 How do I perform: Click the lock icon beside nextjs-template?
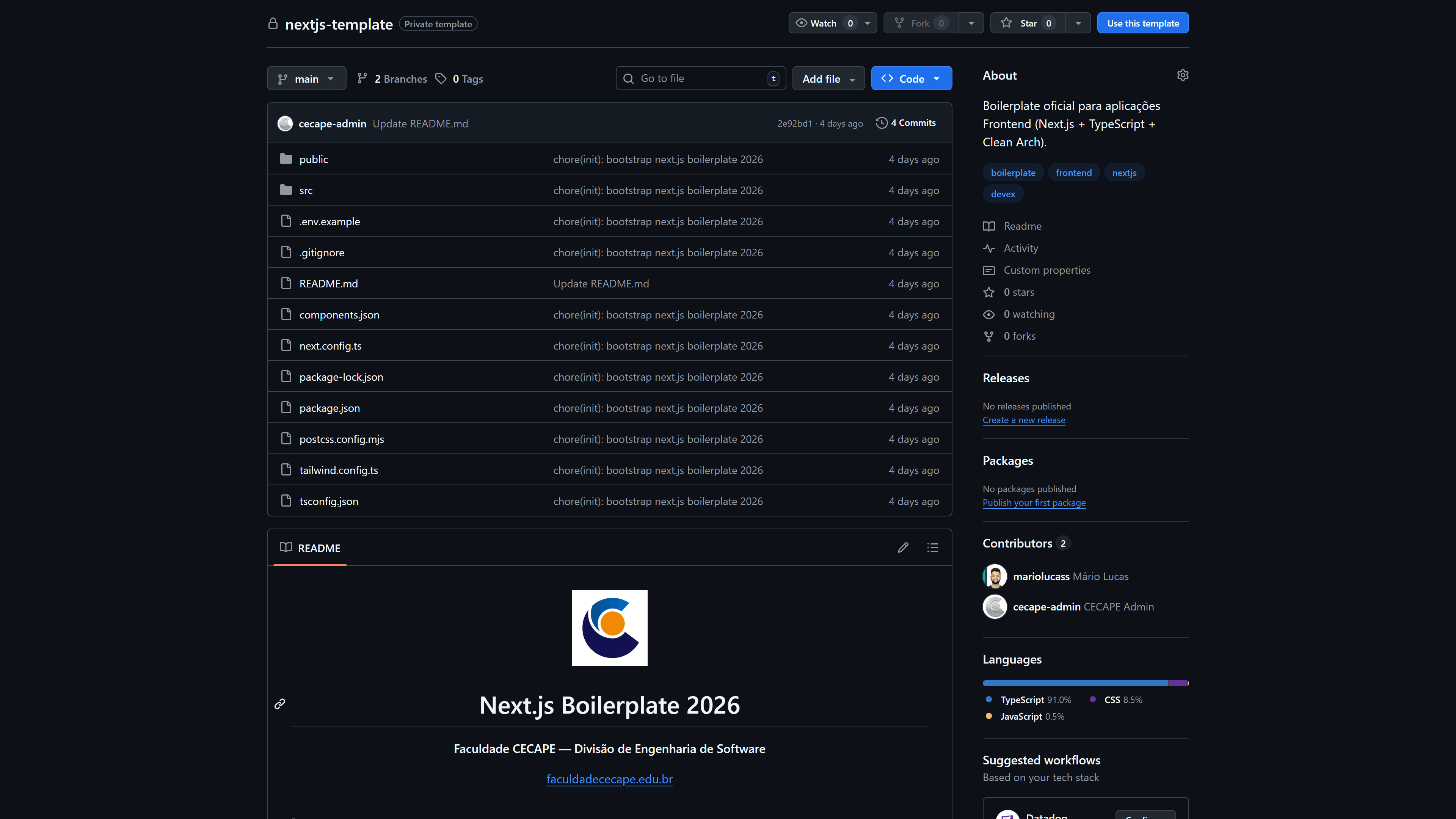[x=273, y=24]
